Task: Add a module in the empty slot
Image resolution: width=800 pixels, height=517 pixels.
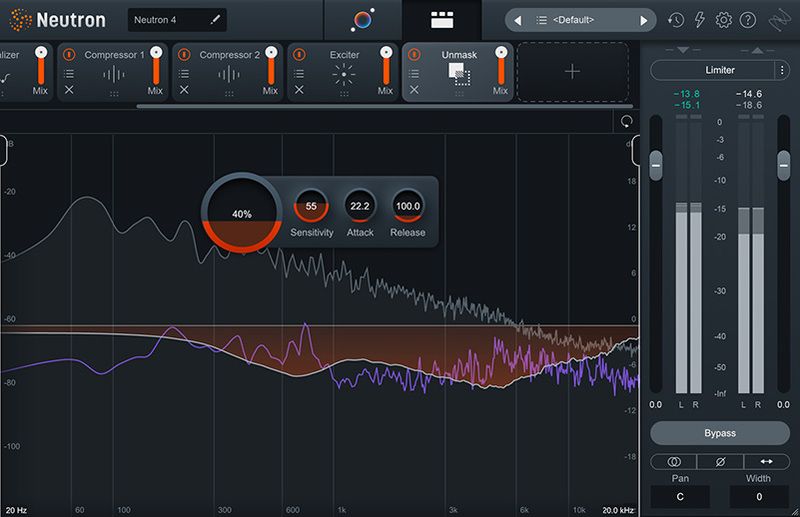Action: pos(572,72)
